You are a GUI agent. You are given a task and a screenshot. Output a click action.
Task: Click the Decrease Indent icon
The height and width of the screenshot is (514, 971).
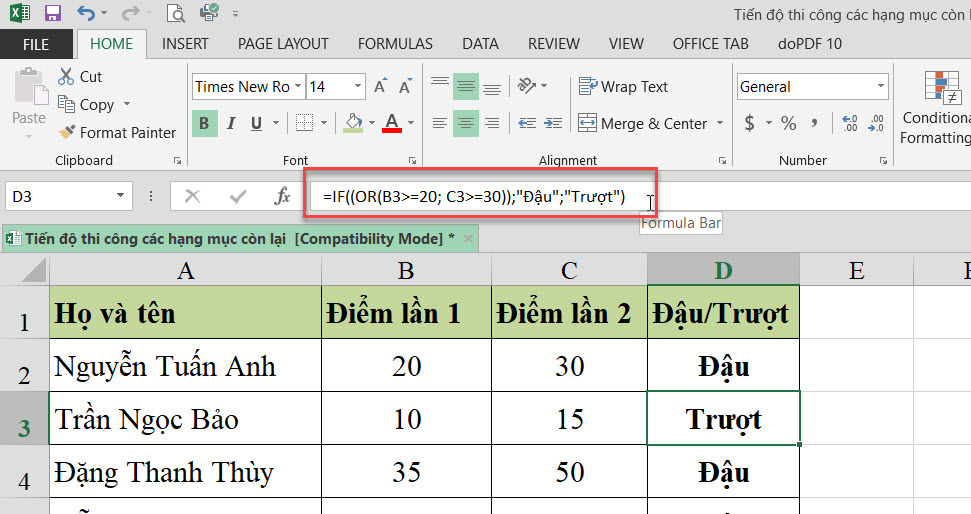(527, 123)
